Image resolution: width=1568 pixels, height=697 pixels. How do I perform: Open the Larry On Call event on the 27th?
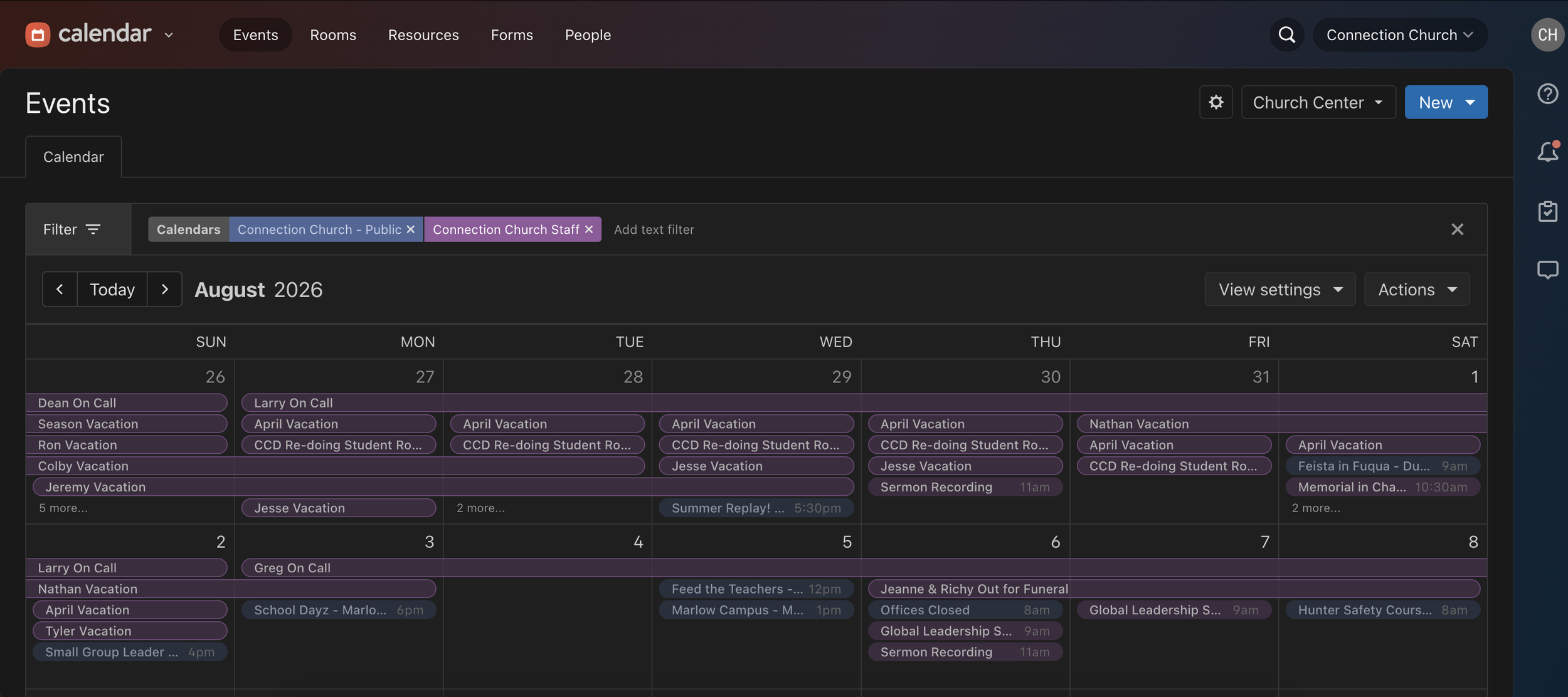pyautogui.click(x=864, y=402)
